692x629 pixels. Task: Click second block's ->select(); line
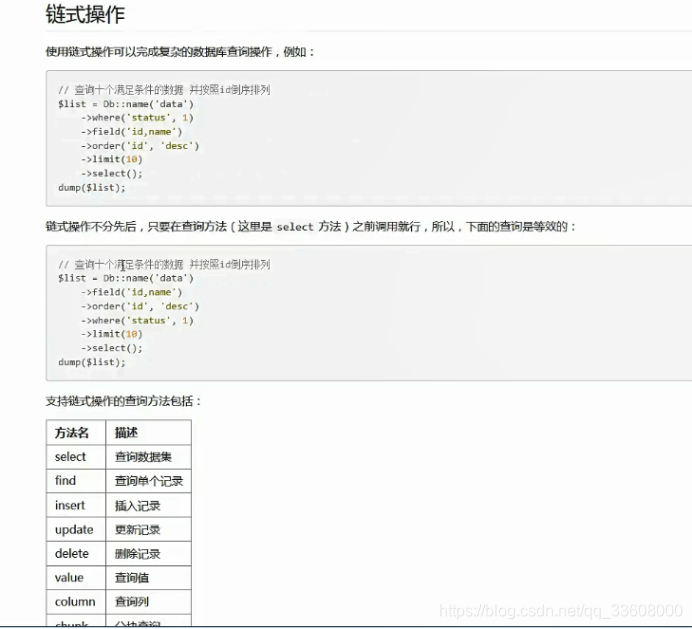pos(112,348)
